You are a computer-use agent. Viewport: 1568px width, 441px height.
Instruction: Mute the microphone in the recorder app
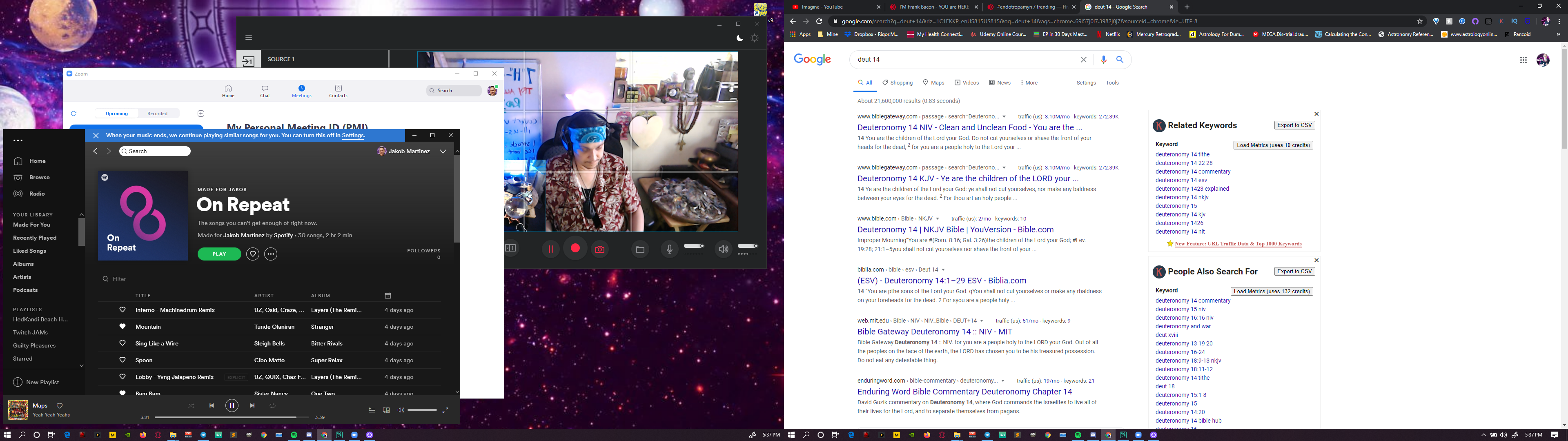click(669, 249)
